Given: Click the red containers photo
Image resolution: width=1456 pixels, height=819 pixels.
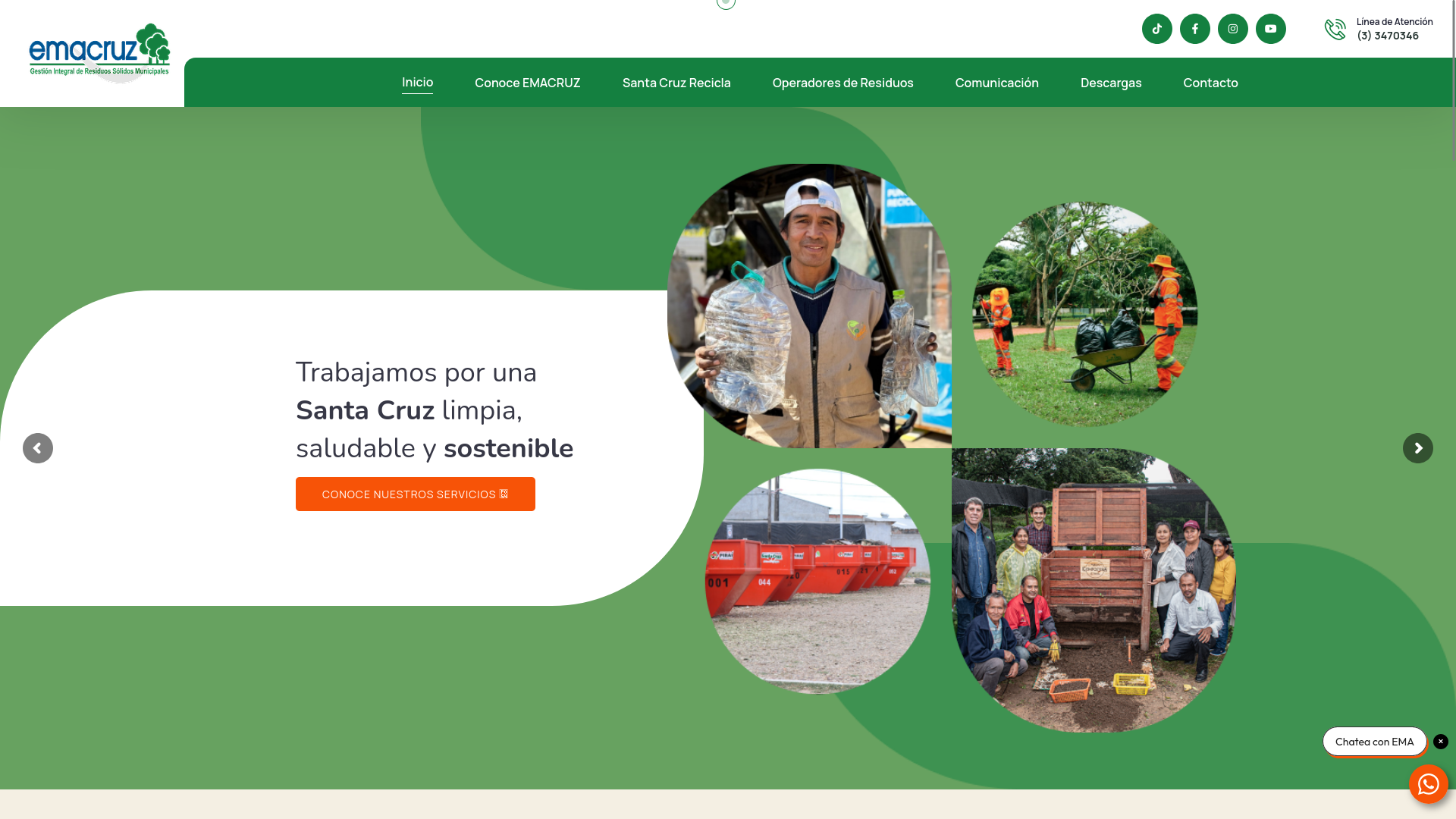Looking at the screenshot, I should 817,581.
